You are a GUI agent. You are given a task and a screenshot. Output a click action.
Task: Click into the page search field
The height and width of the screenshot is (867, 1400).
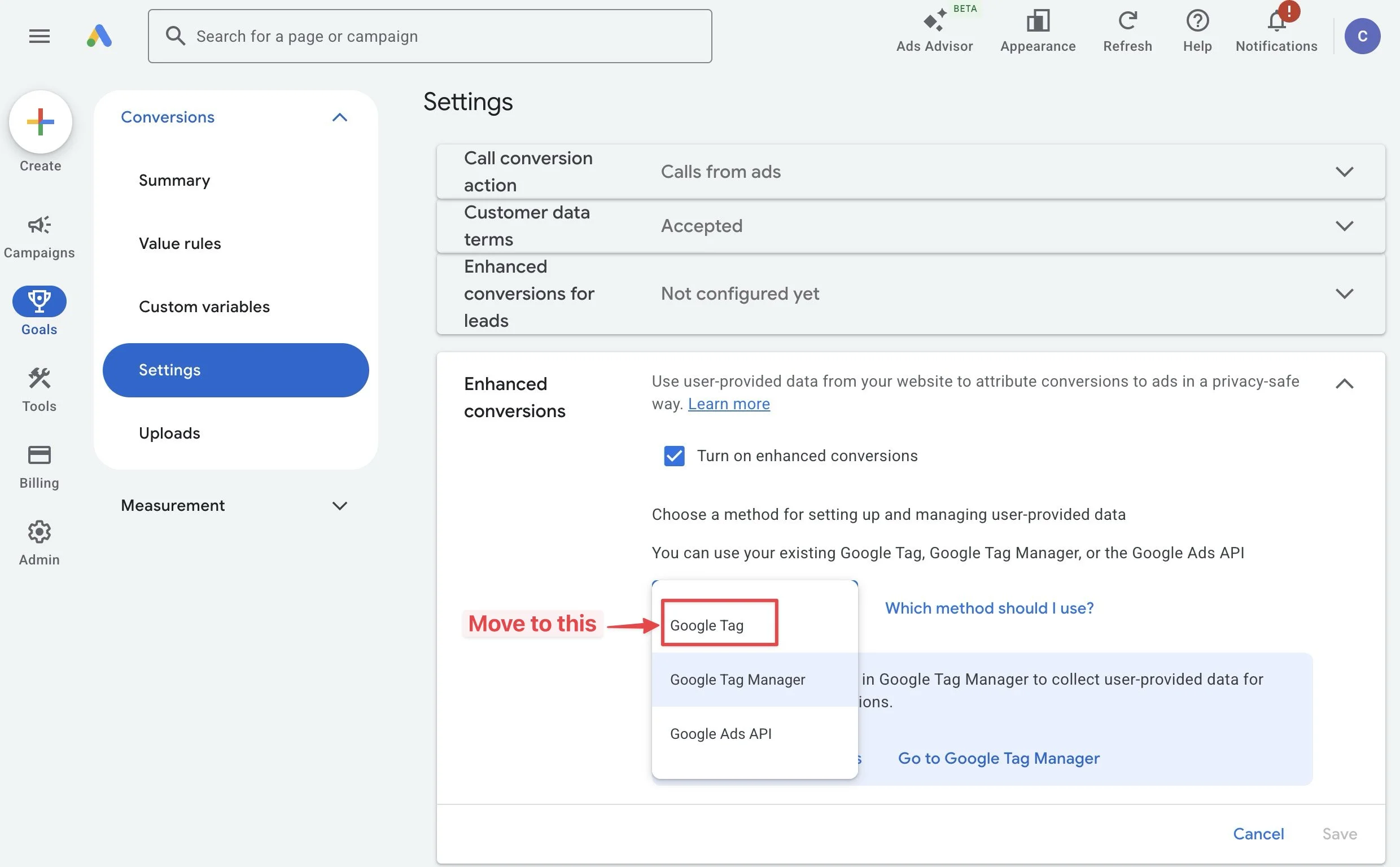pos(429,36)
